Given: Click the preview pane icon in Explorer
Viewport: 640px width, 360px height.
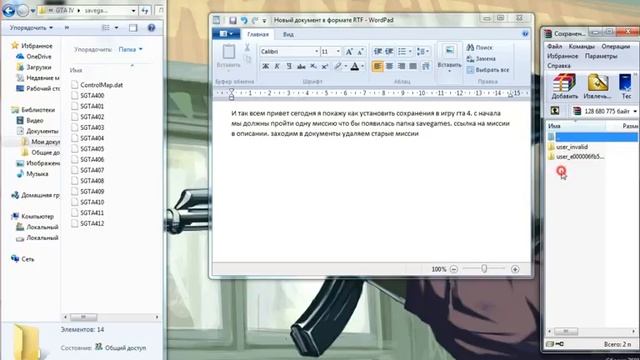Looking at the screenshot, I should point(133,28).
